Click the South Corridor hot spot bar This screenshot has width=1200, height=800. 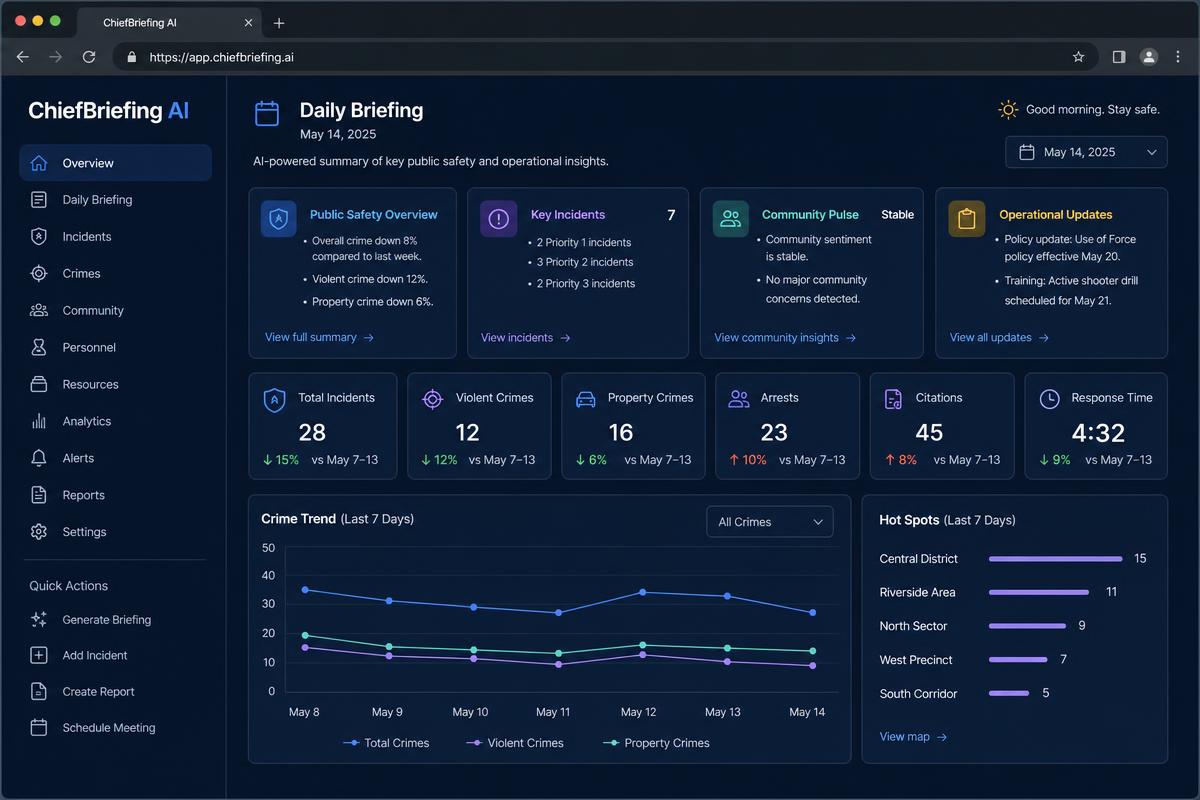(x=1009, y=693)
